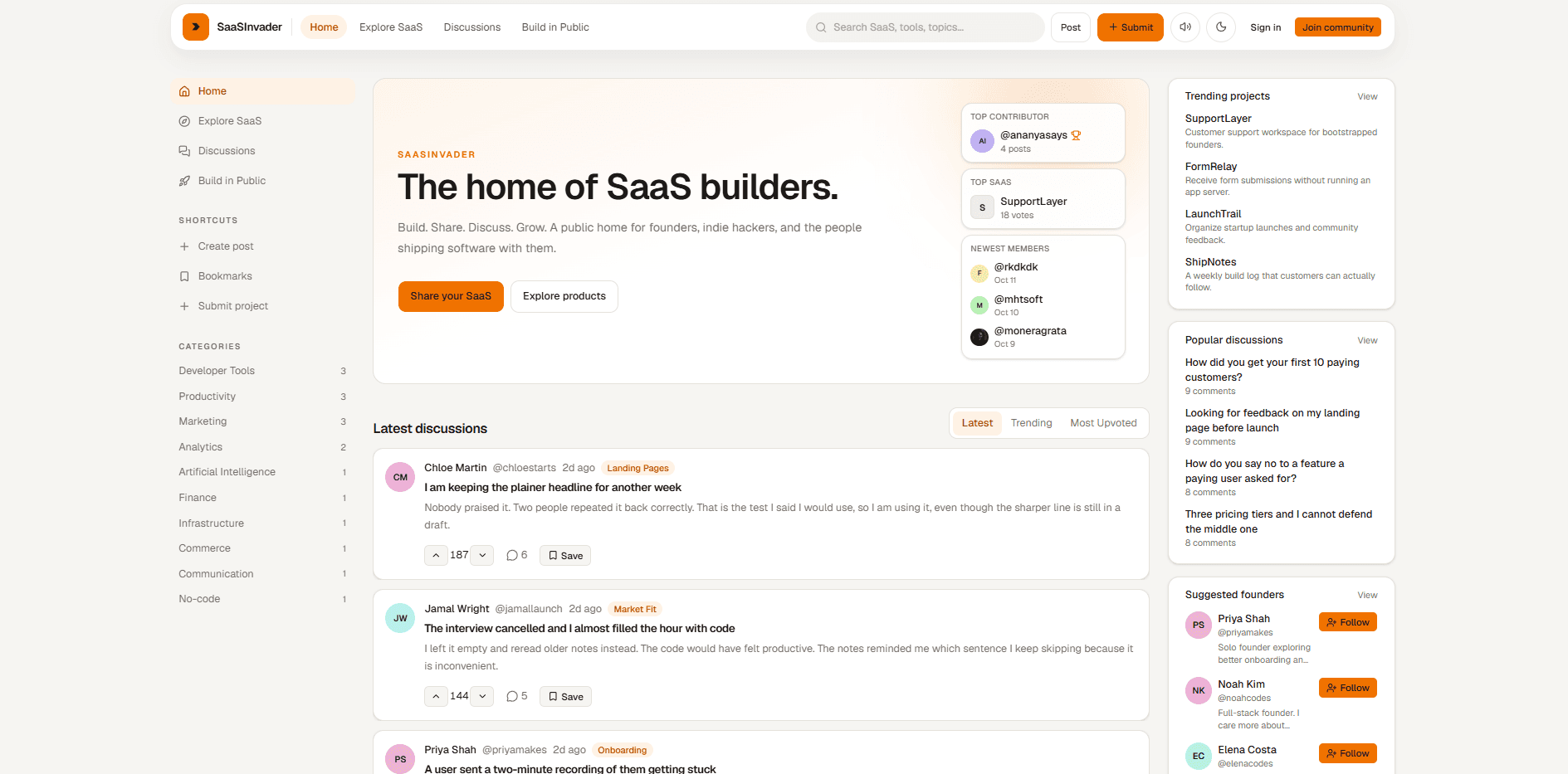This screenshot has height=774, width=1568.
Task: Open Explore SaaS in top navigation
Action: point(391,27)
